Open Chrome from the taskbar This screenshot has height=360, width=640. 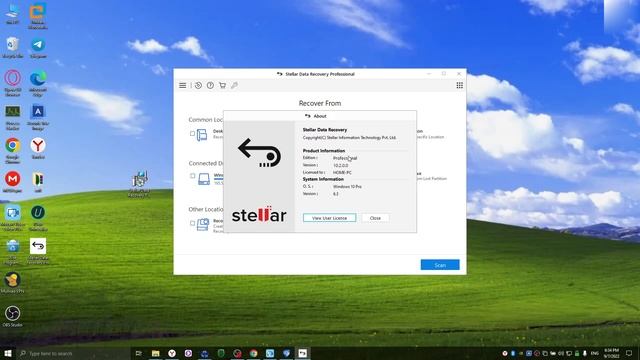click(253, 353)
